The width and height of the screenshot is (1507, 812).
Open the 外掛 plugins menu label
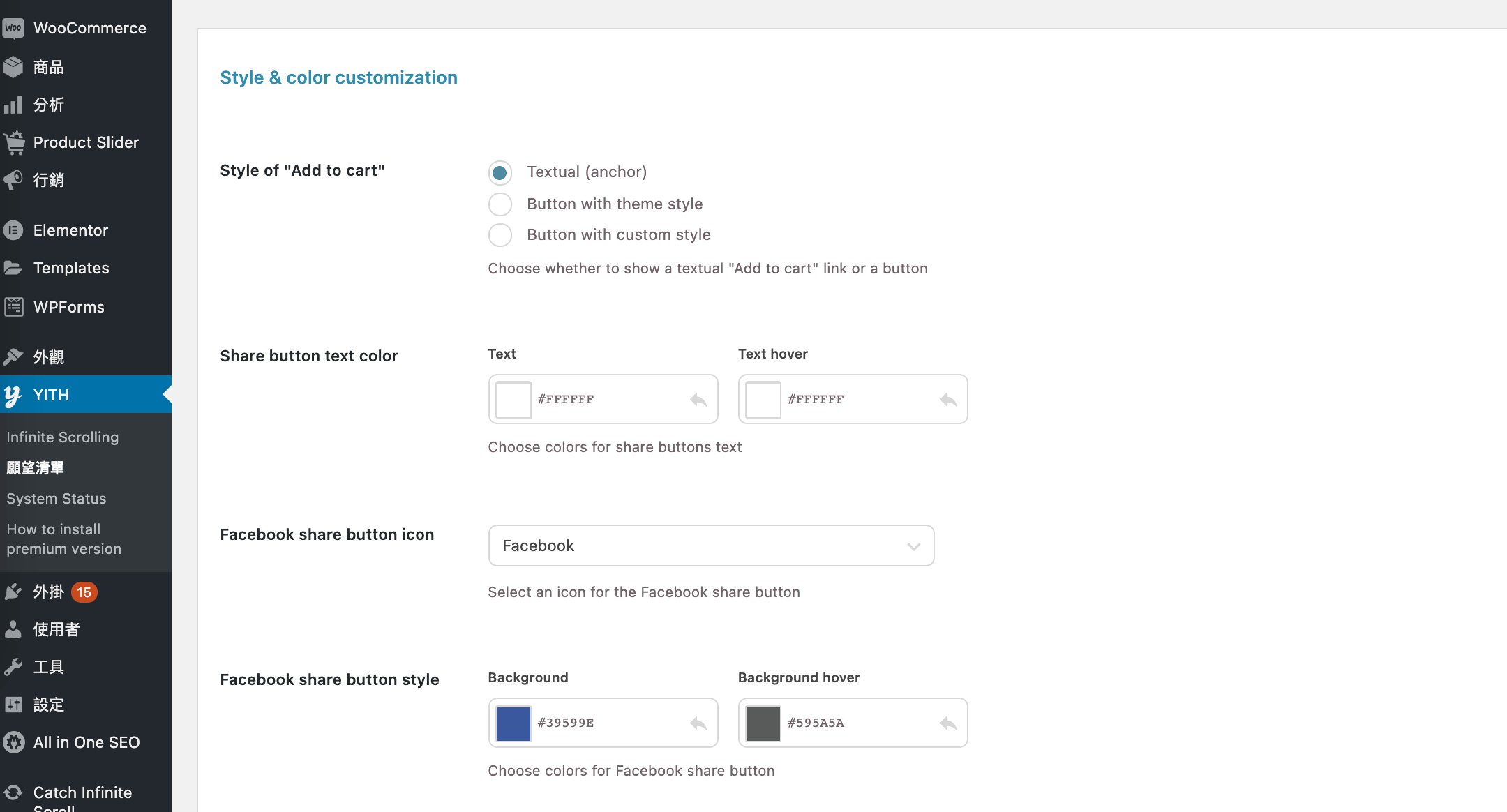[49, 592]
